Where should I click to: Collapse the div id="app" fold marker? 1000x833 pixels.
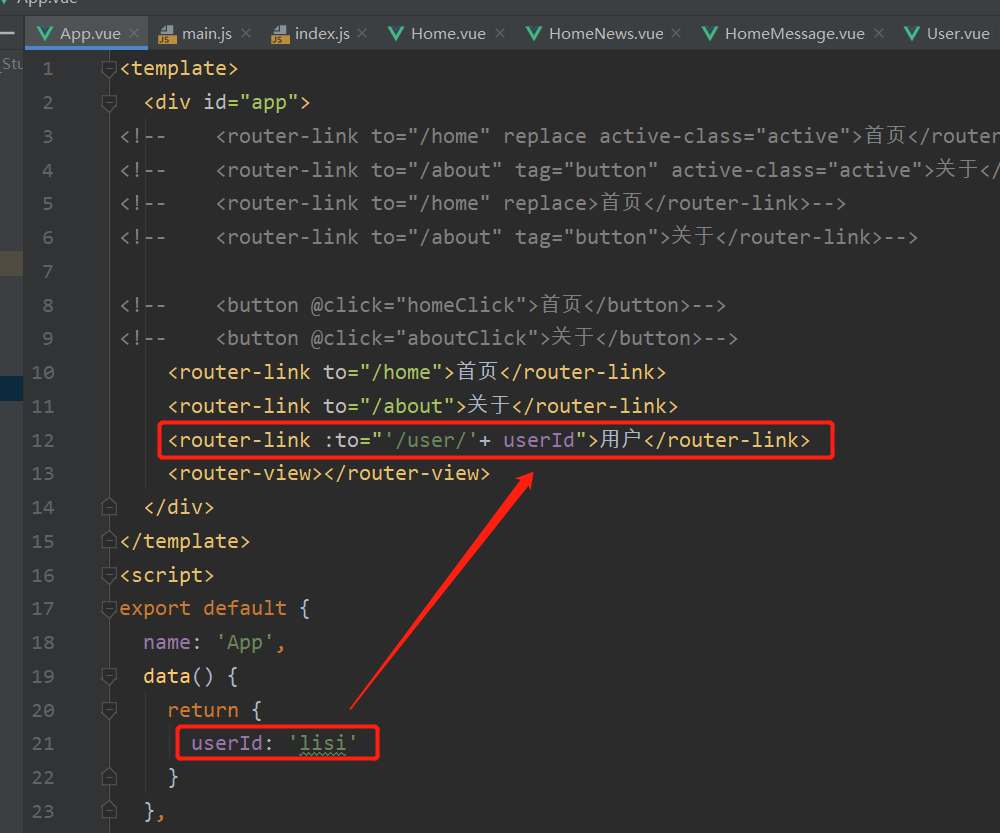pyautogui.click(x=109, y=102)
